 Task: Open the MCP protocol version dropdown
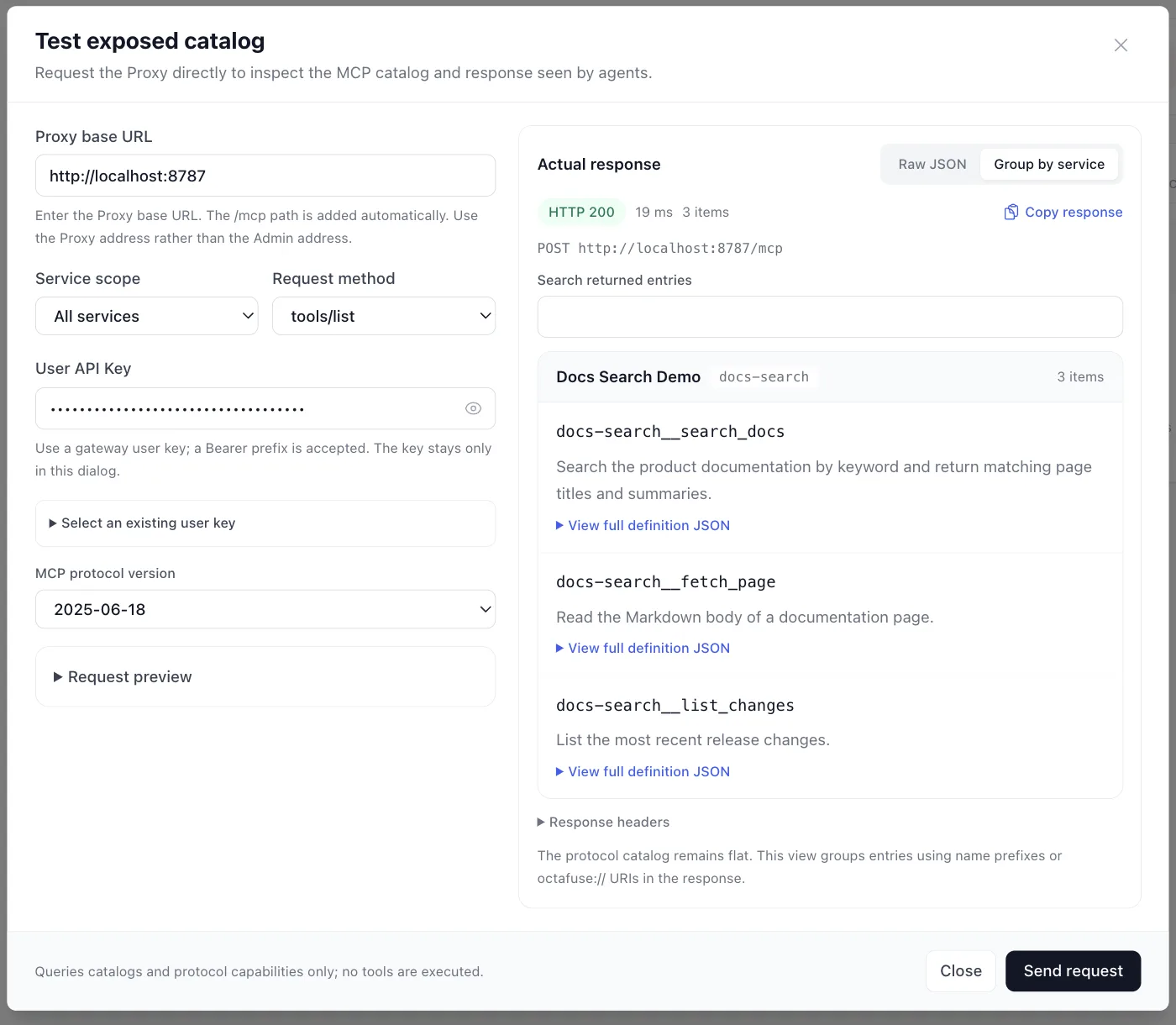(x=265, y=609)
